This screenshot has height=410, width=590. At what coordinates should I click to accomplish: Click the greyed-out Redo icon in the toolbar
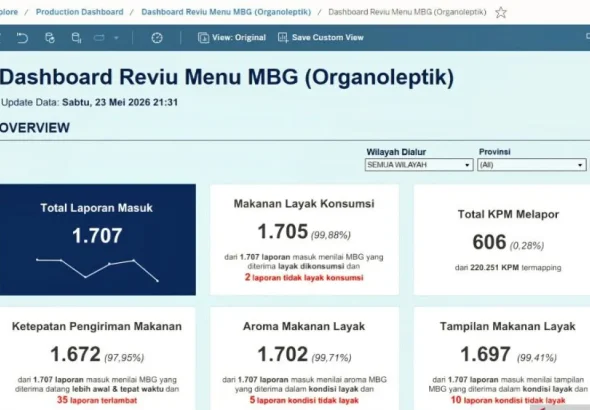point(99,38)
